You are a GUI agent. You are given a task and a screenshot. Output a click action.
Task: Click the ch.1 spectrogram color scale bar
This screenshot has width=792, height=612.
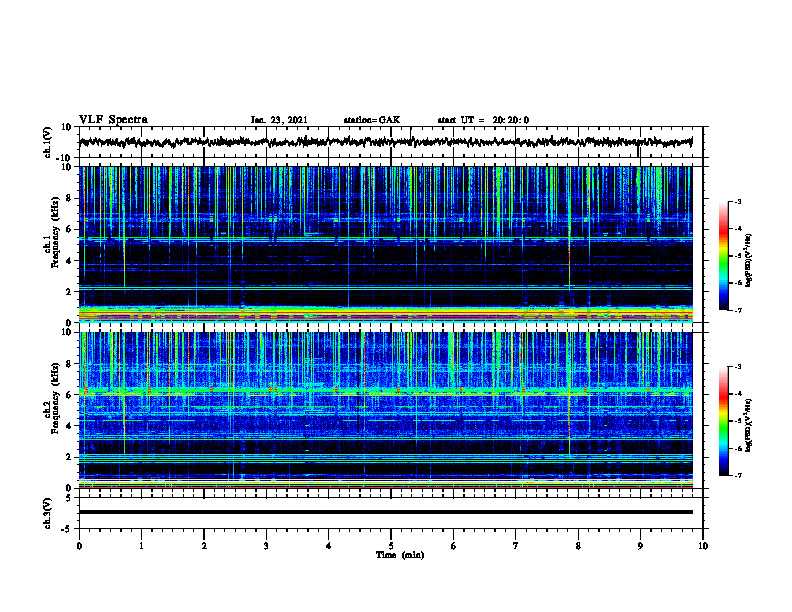(724, 256)
